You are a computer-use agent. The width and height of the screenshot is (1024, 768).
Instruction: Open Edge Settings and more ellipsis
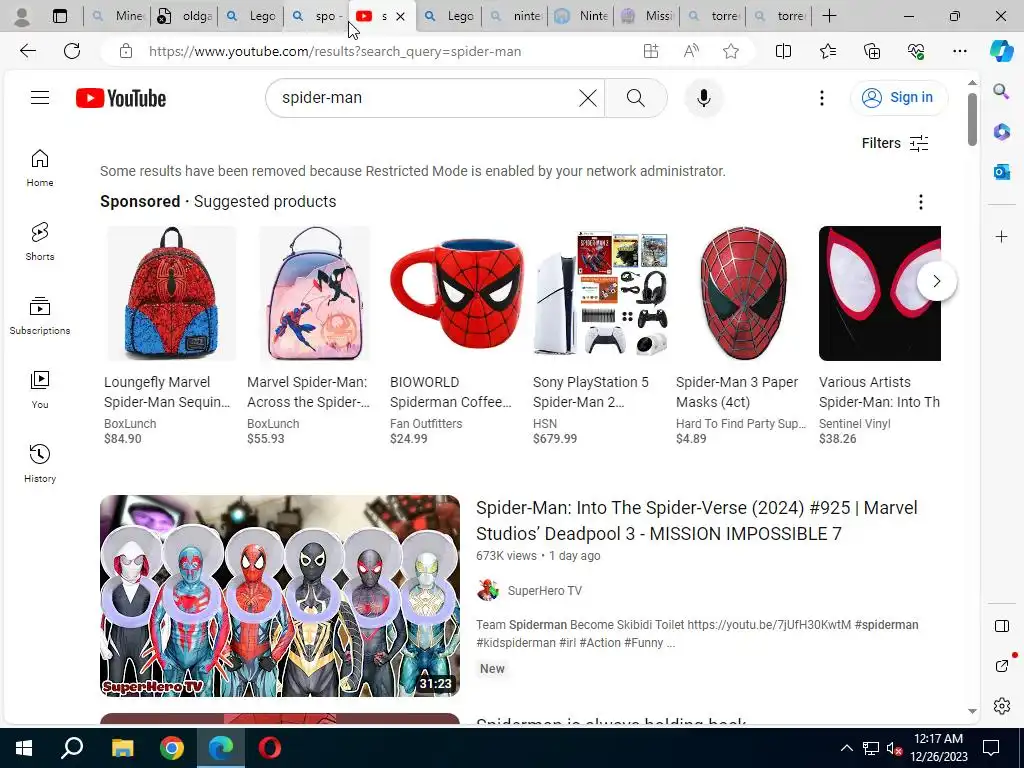point(959,51)
